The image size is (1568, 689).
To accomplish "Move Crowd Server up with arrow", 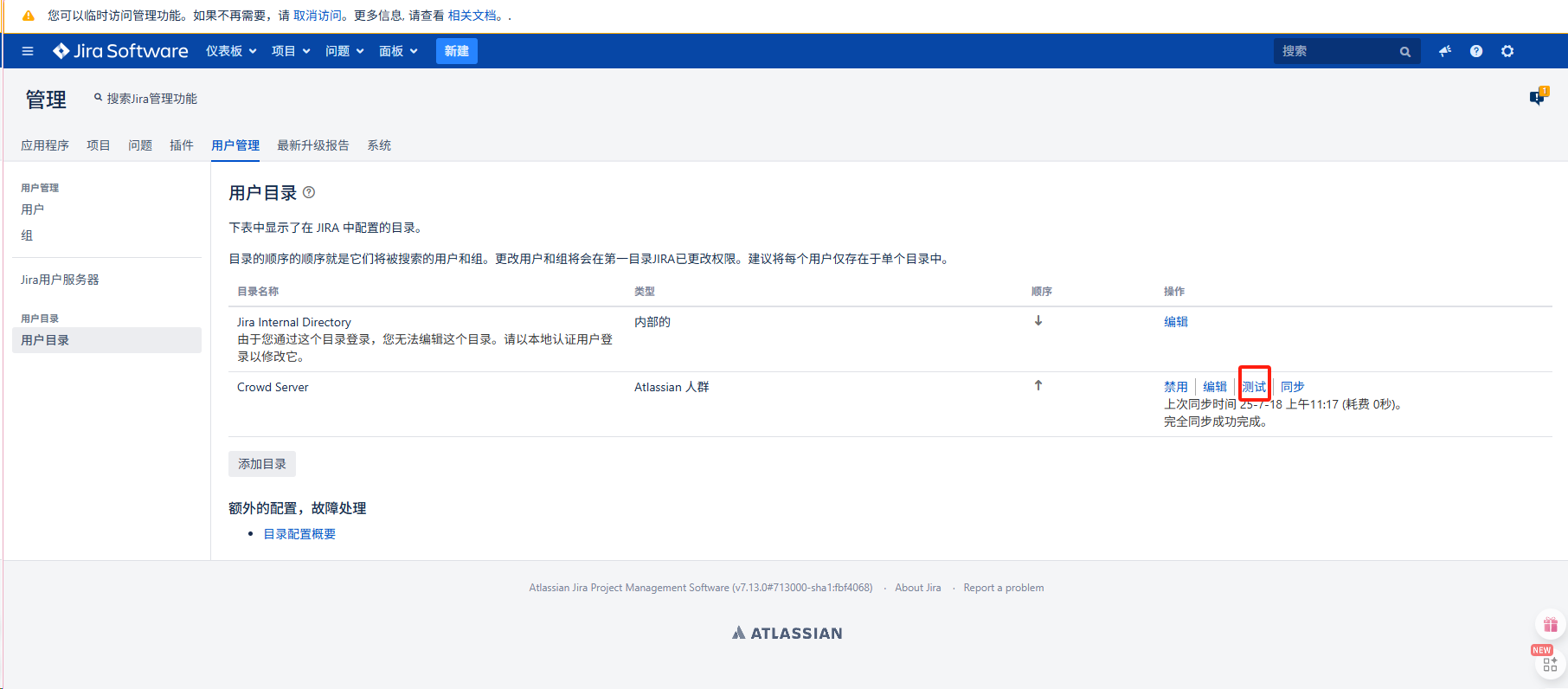I will pyautogui.click(x=1038, y=385).
